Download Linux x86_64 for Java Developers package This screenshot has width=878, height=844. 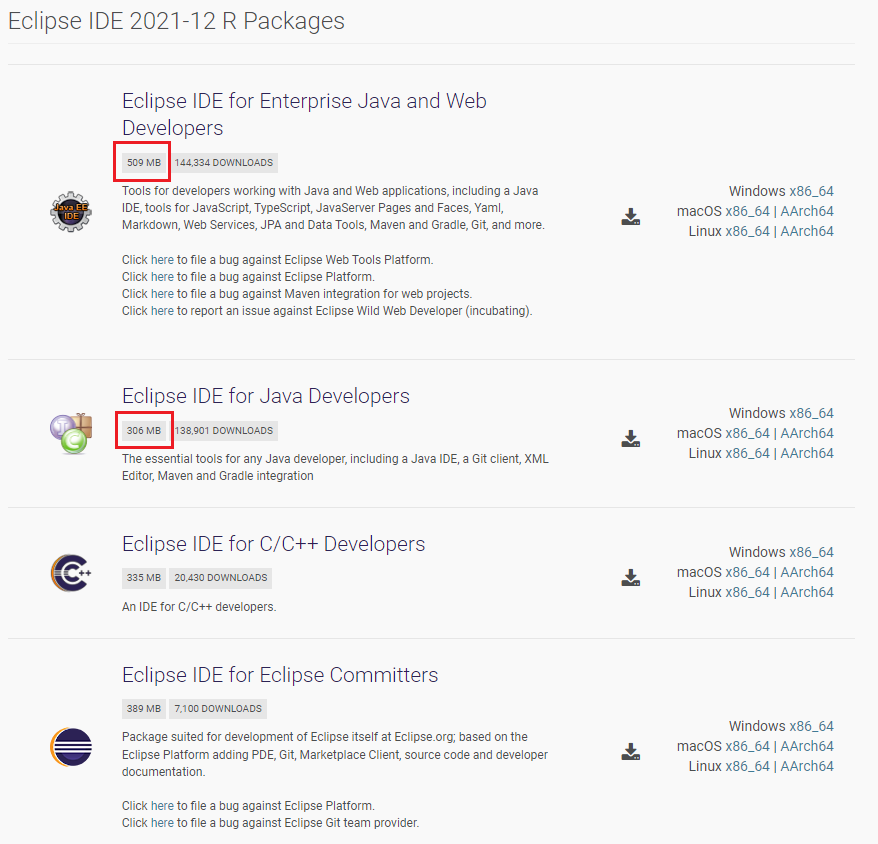click(747, 453)
